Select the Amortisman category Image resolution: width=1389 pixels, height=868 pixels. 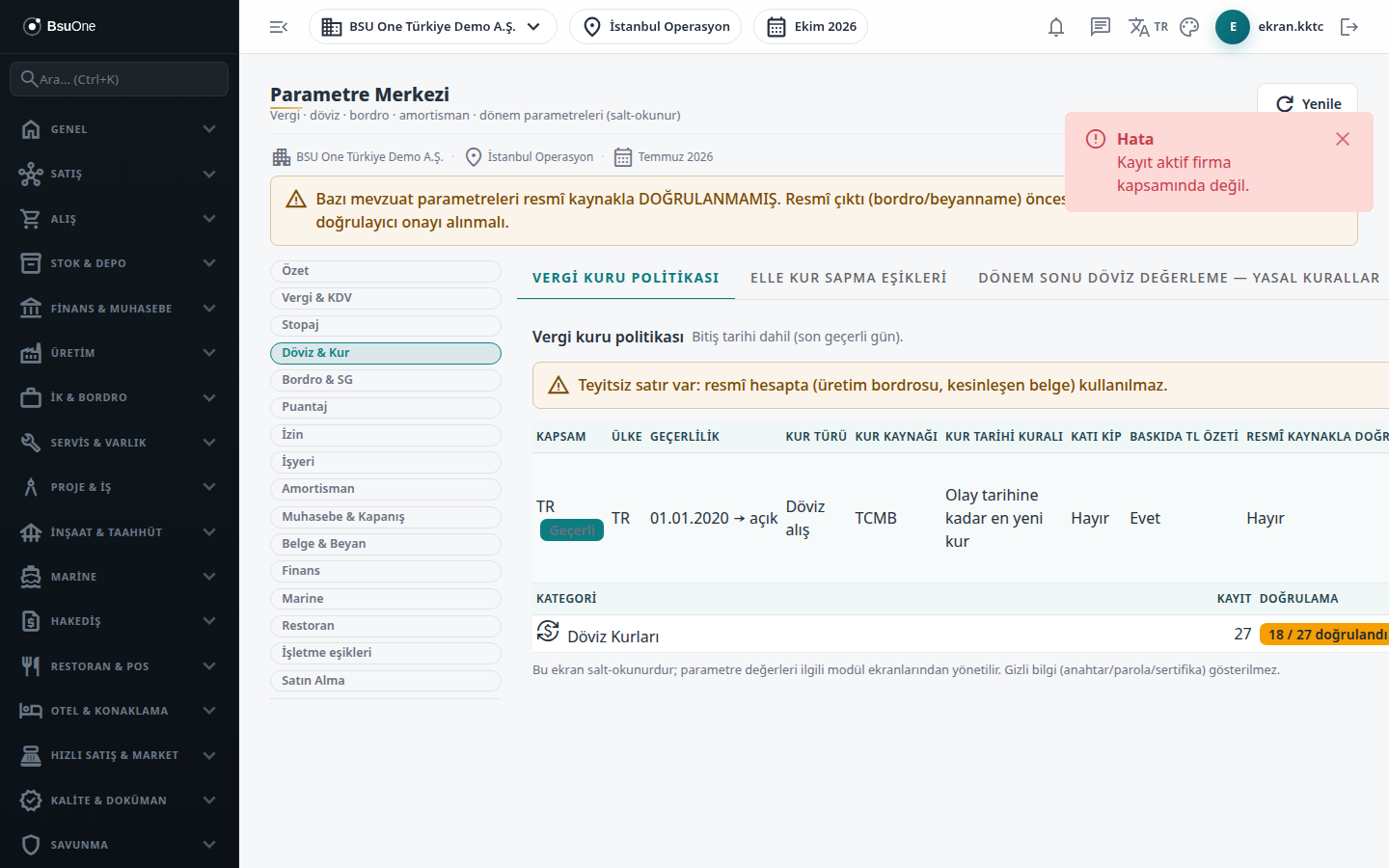click(x=386, y=489)
